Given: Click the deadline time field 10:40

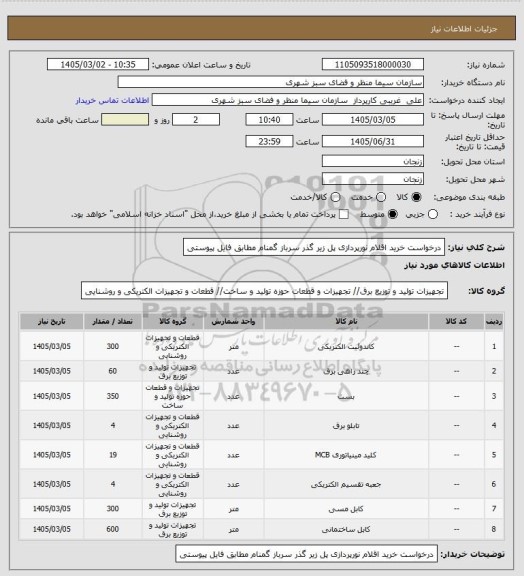Looking at the screenshot, I should coord(269,120).
